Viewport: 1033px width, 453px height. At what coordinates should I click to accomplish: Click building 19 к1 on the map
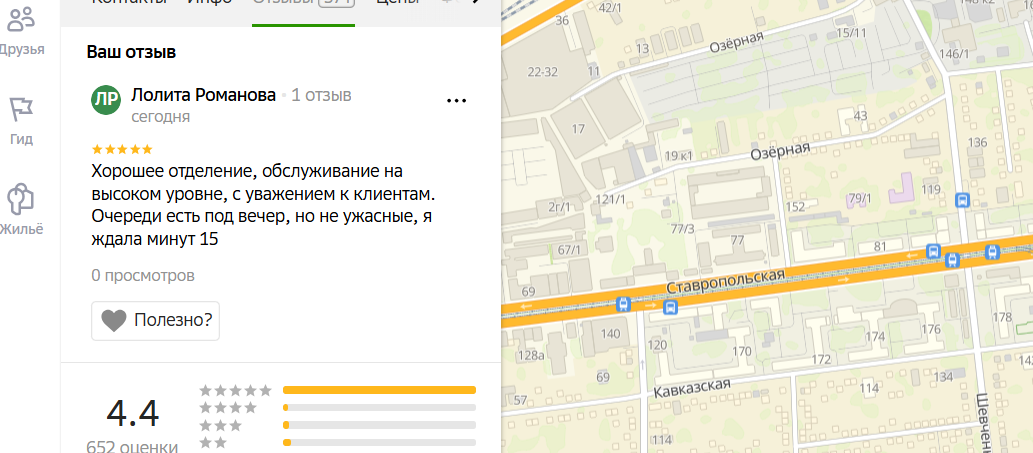tap(679, 156)
